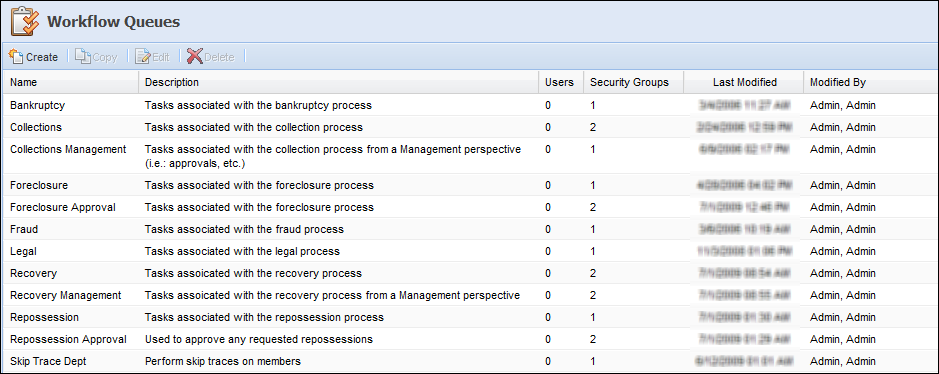Select the Recovery Management queue row
939x374 pixels.
coord(470,295)
